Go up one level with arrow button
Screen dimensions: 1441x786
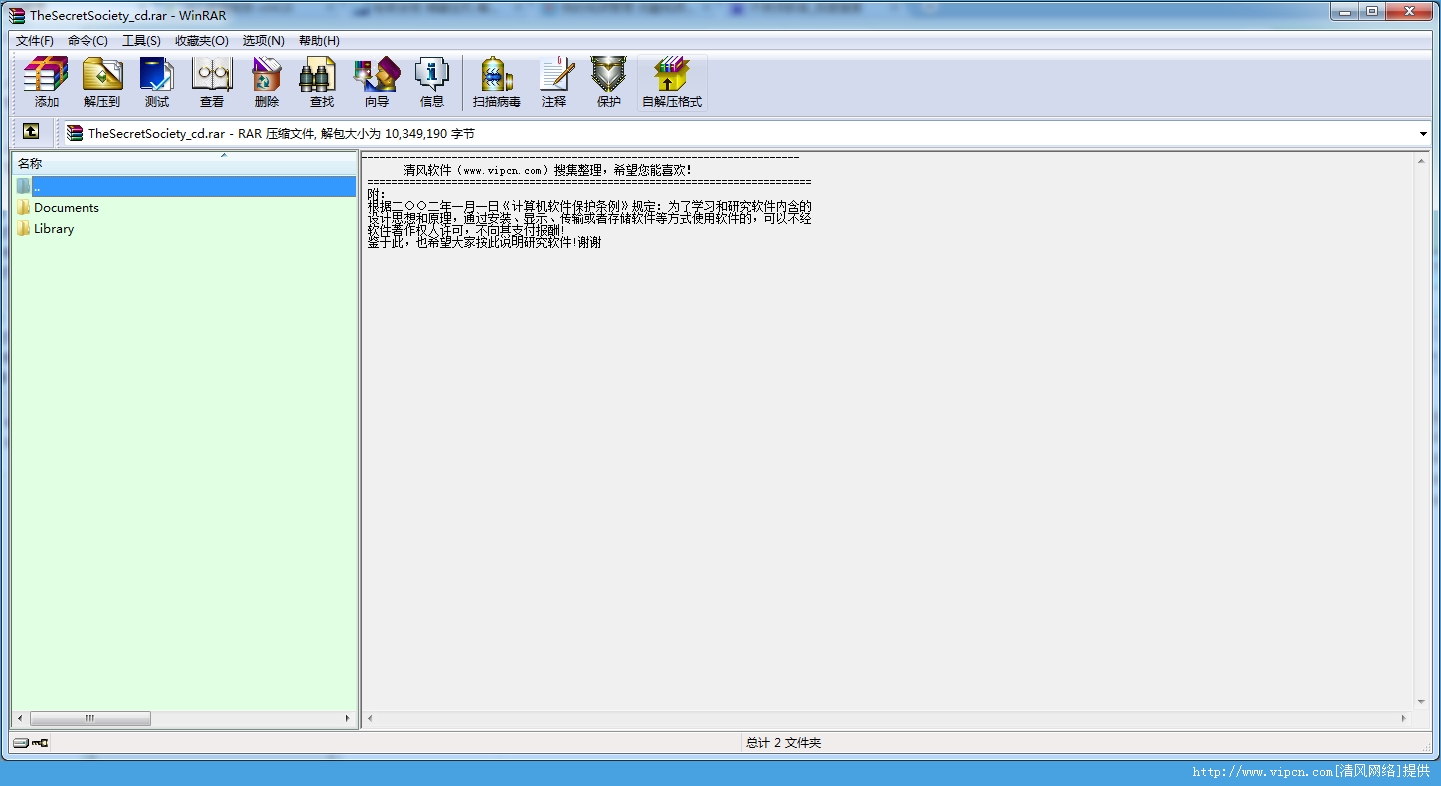tap(31, 132)
